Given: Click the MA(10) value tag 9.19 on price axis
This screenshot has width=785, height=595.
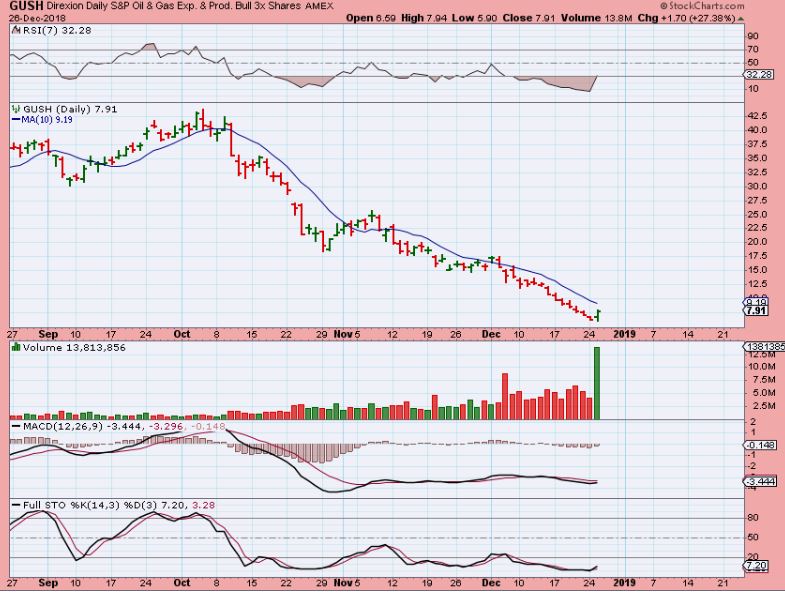Looking at the screenshot, I should click(x=756, y=302).
